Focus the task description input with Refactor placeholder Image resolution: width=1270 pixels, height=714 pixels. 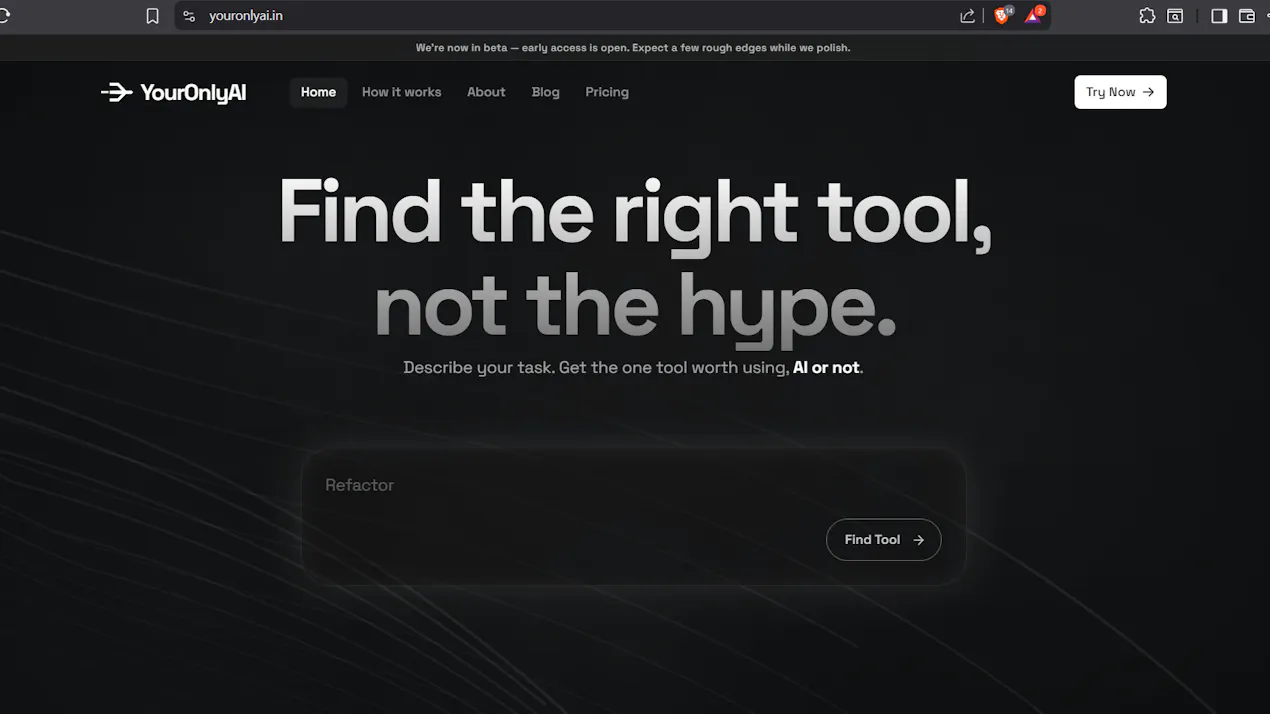coord(633,517)
